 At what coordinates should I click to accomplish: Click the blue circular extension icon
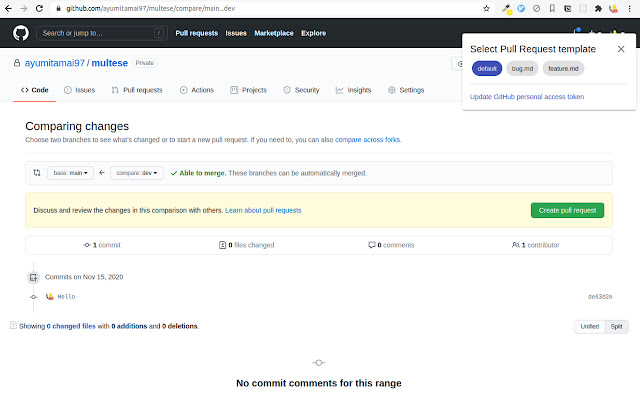tap(521, 8)
